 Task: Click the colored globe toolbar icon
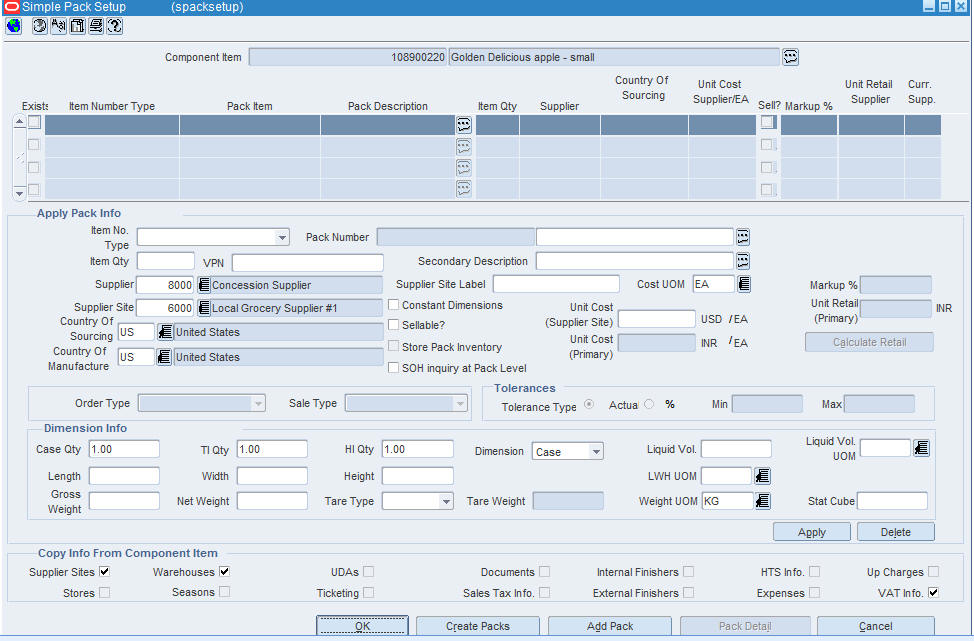(x=14, y=26)
